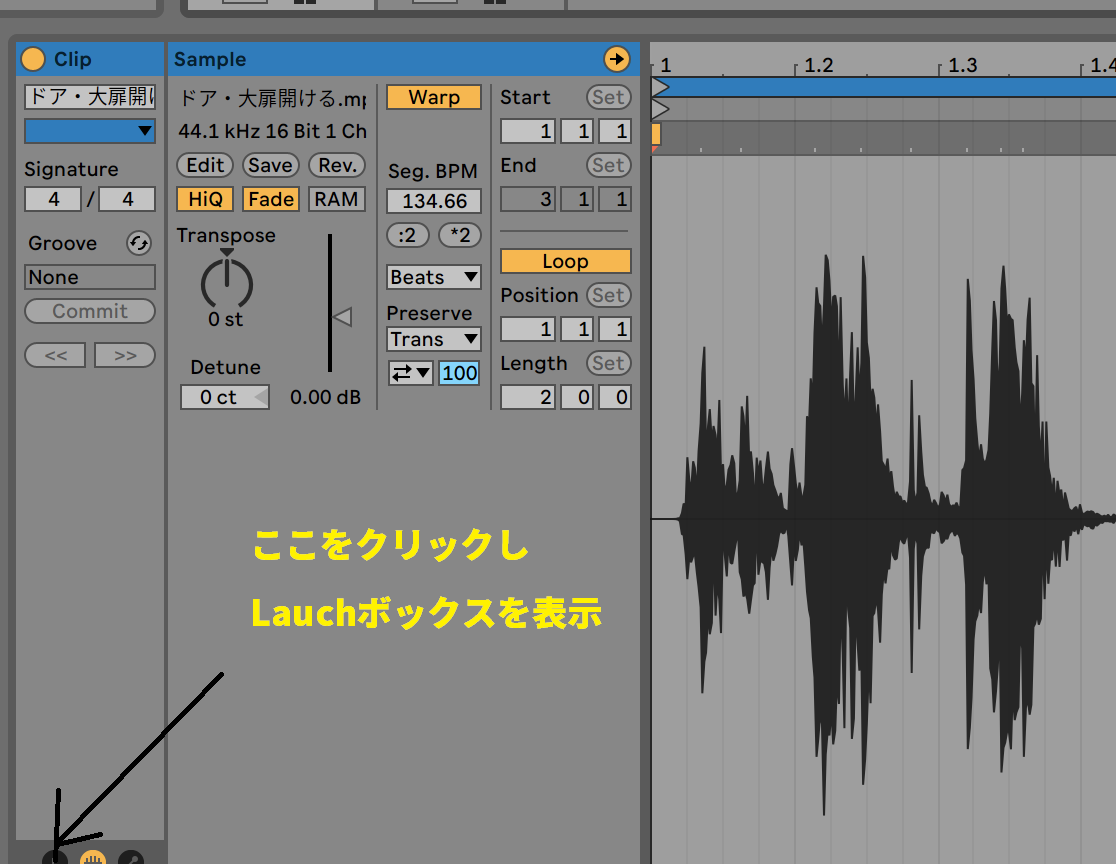Click the clip name field
This screenshot has height=864, width=1116.
click(90, 97)
